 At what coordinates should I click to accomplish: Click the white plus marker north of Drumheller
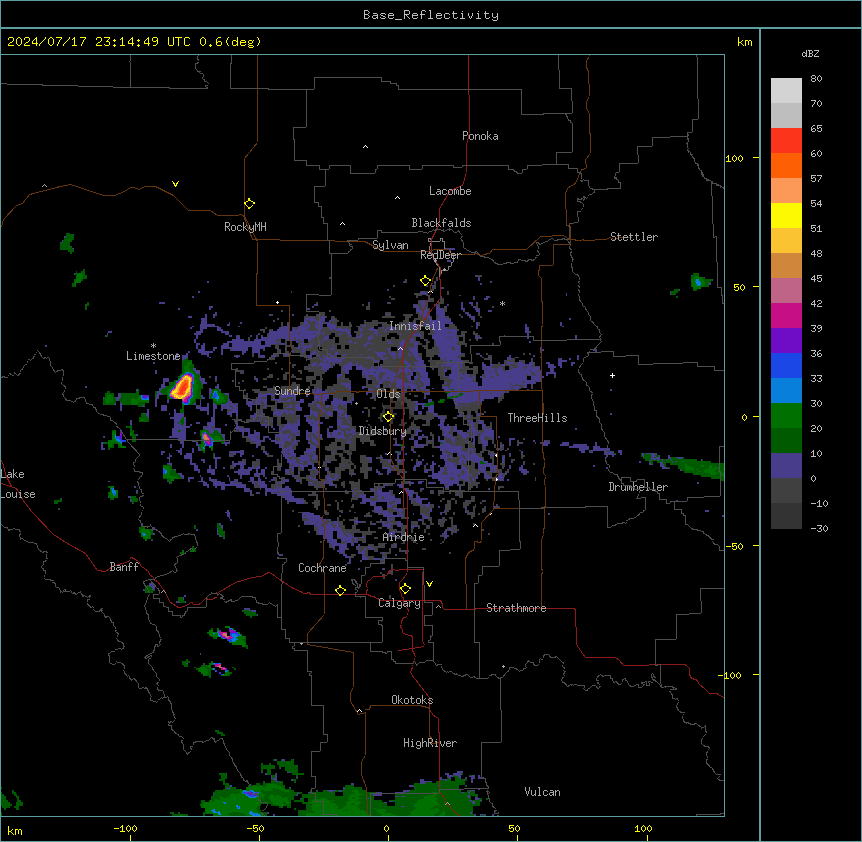(612, 375)
